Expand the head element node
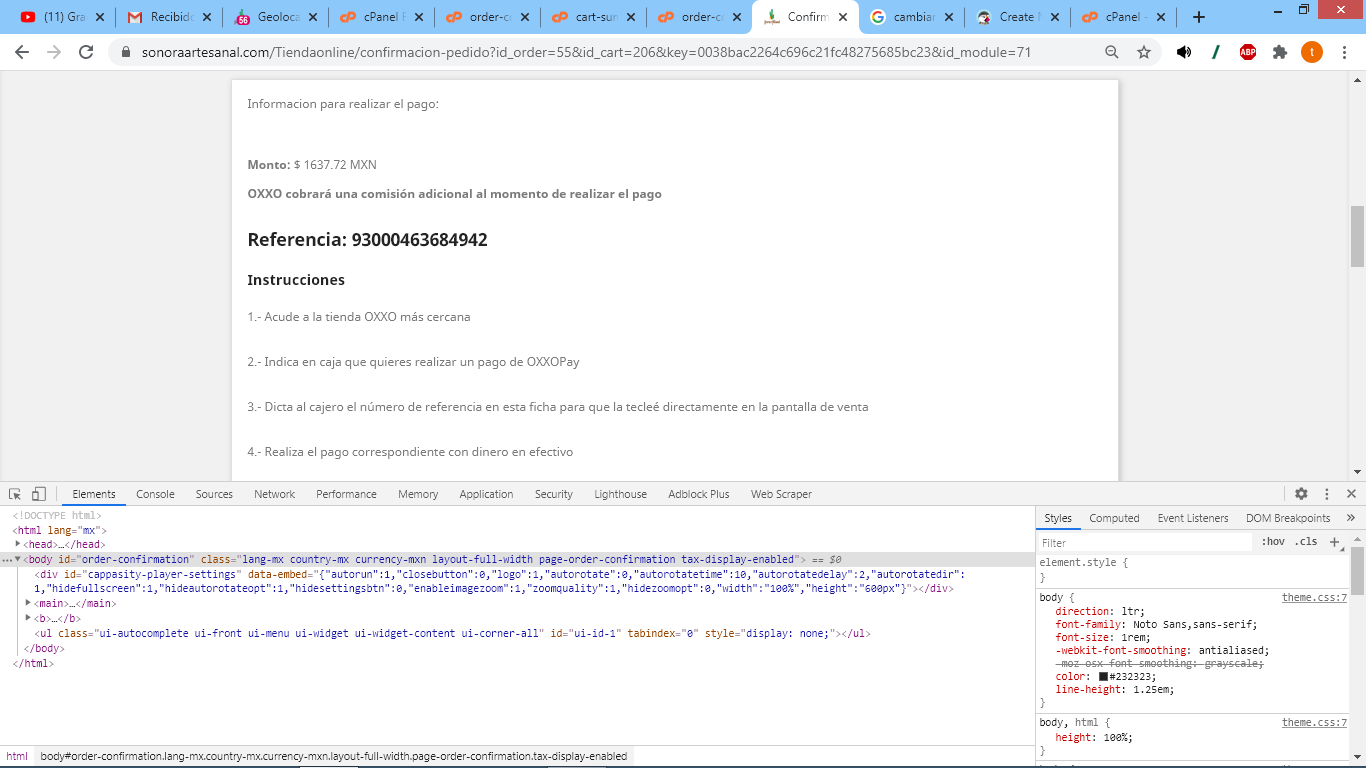The width and height of the screenshot is (1366, 768). coord(18,544)
